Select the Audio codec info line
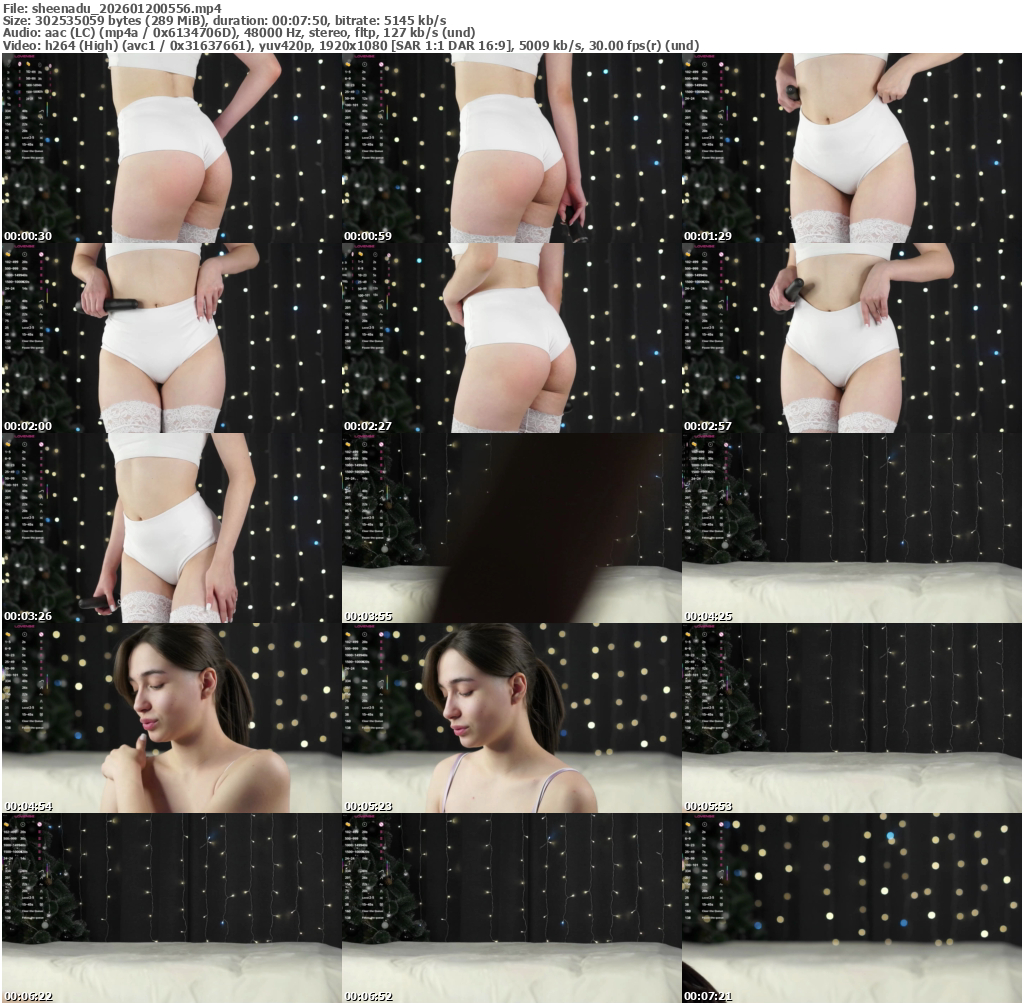This screenshot has width=1024, height=1003. point(239,32)
